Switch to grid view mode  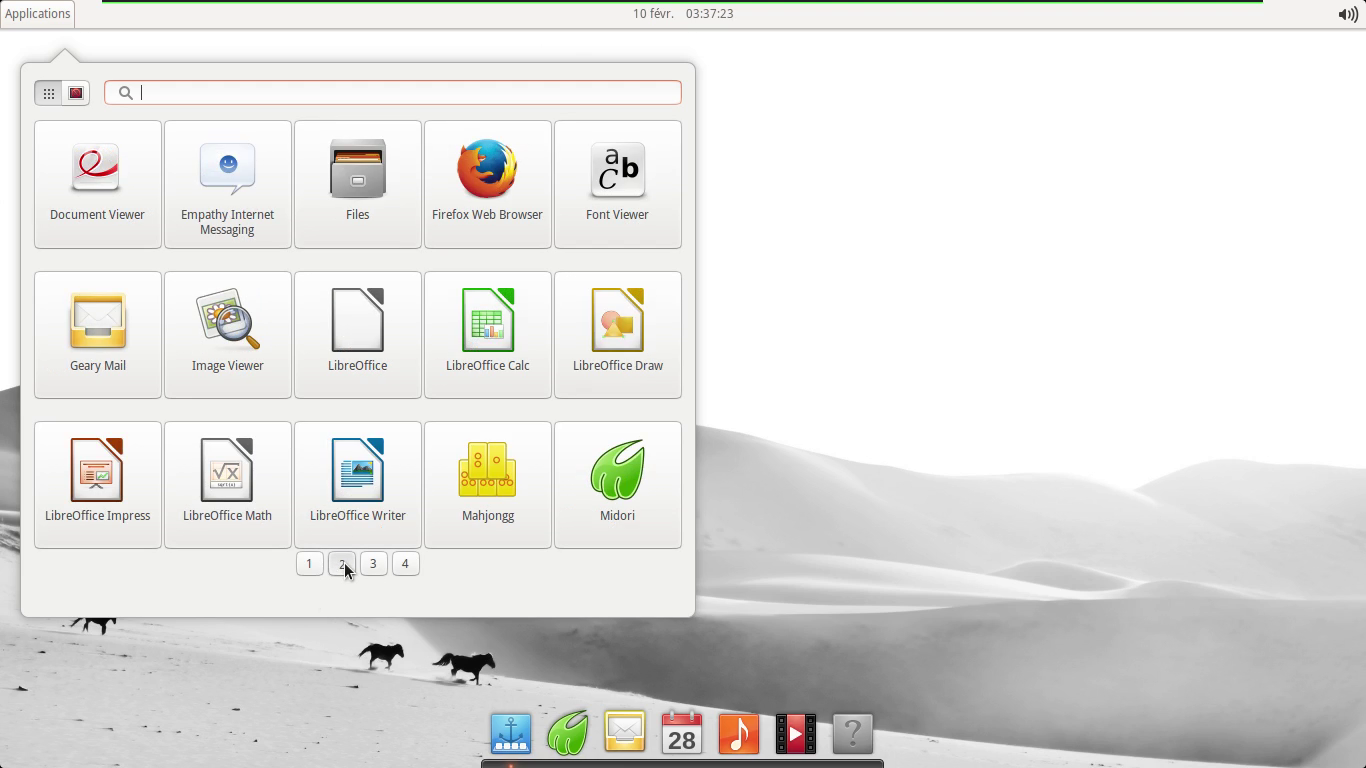(x=48, y=93)
